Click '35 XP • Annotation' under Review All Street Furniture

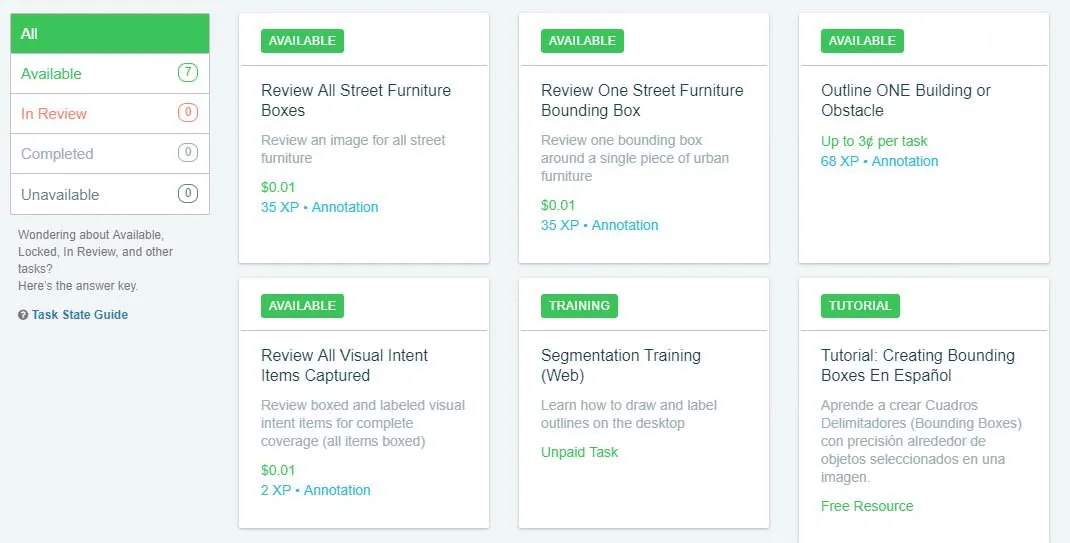pyautogui.click(x=319, y=207)
